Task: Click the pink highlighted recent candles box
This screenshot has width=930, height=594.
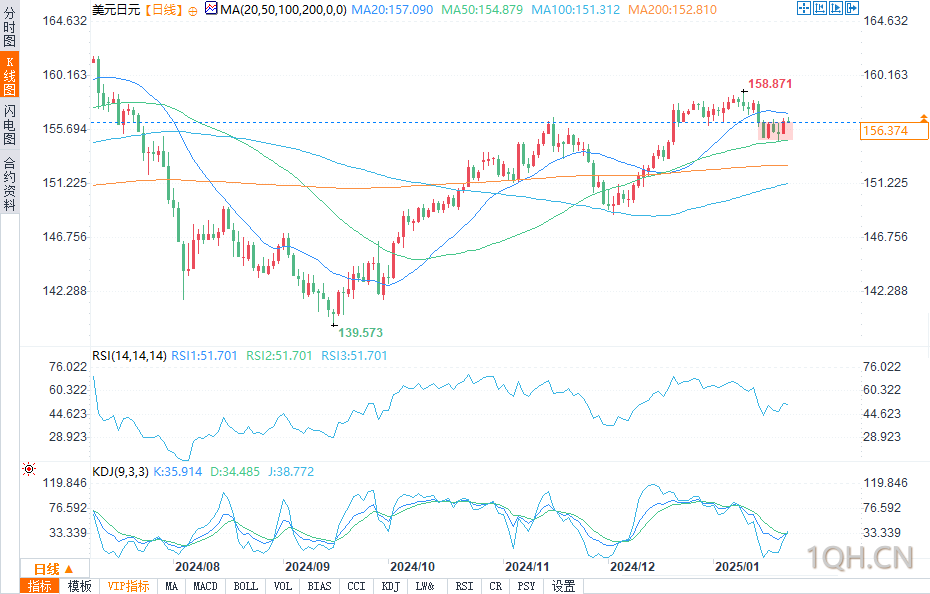Action: click(x=775, y=131)
